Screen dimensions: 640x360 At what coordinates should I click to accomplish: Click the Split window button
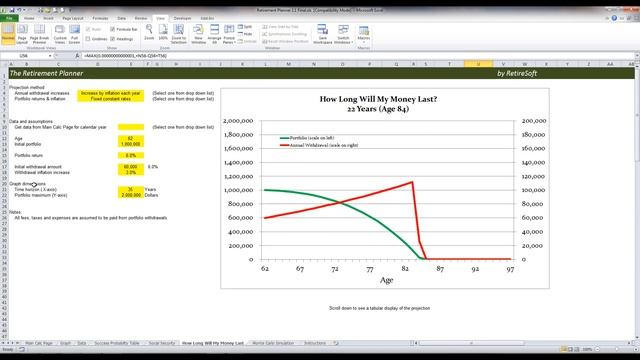[245, 27]
